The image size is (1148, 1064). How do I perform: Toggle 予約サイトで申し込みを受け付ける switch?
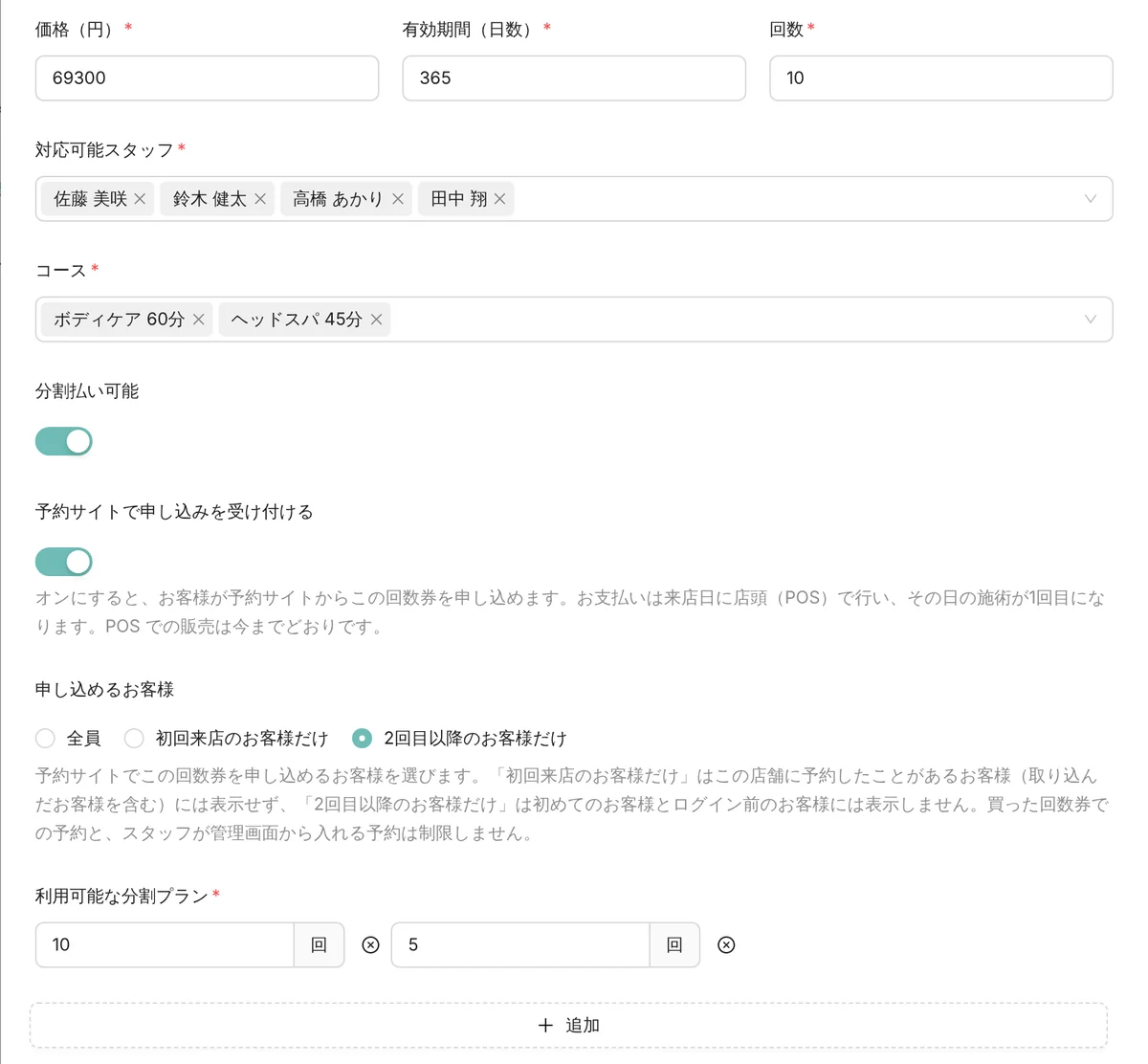pos(64,562)
